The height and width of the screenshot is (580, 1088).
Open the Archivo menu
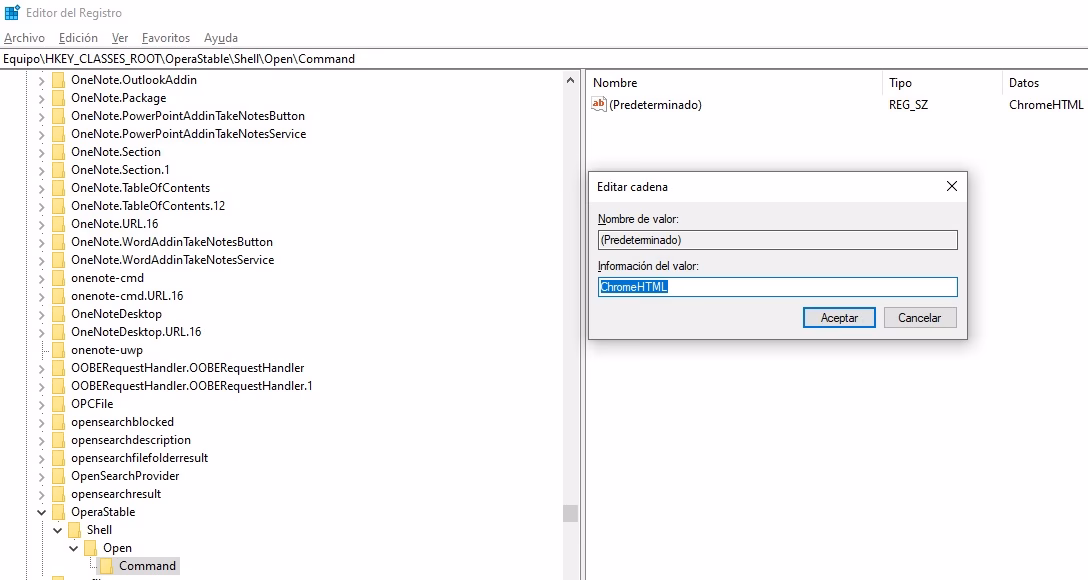[x=24, y=38]
